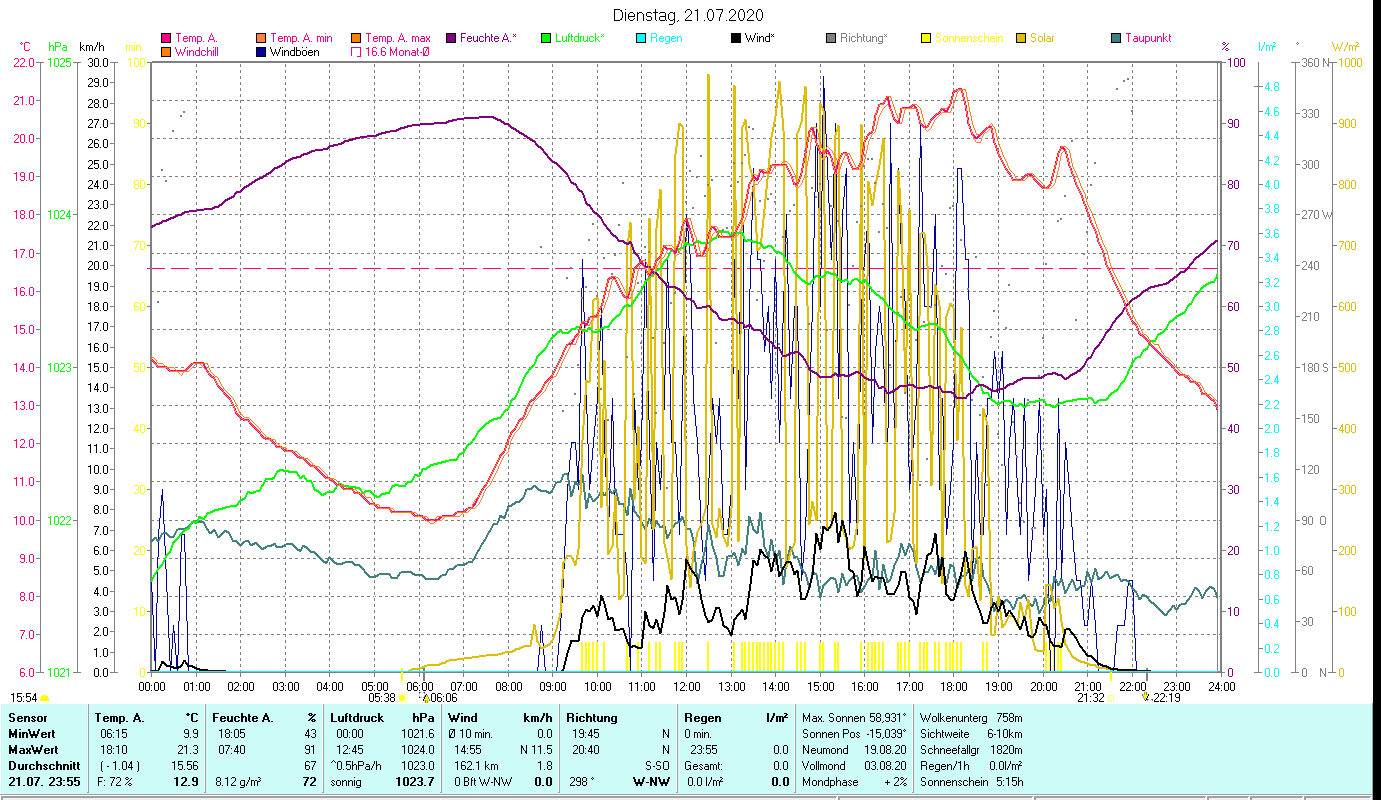Click the Temp. A. legend color square

[x=166, y=39]
